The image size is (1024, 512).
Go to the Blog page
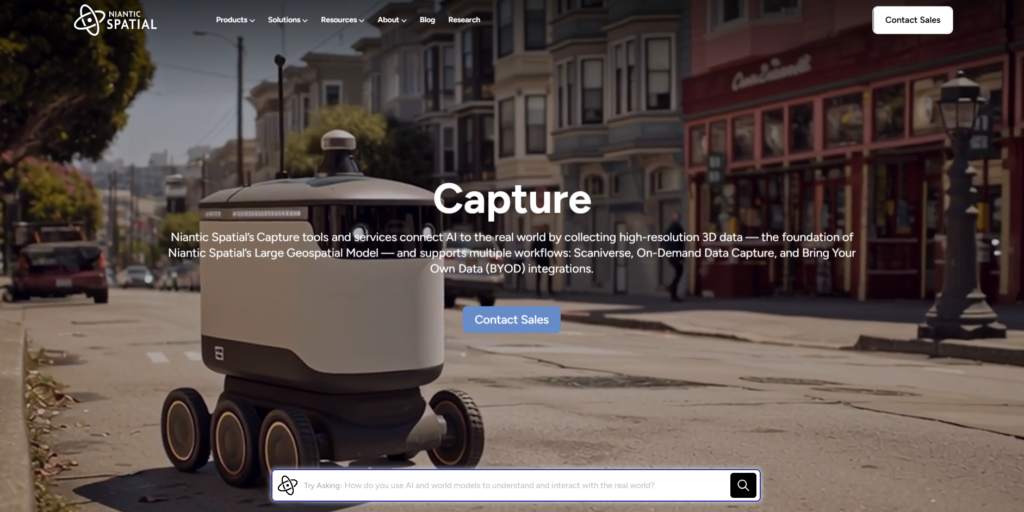(x=427, y=20)
